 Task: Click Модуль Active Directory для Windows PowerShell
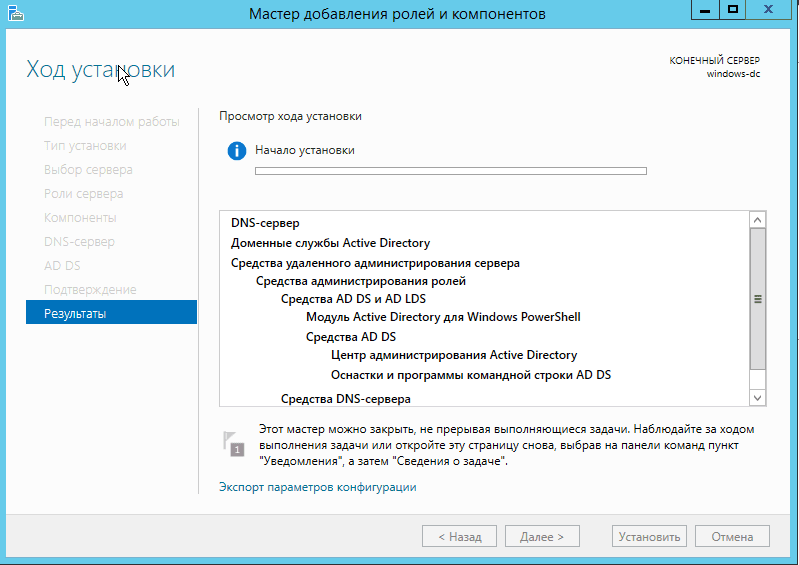[x=443, y=317]
